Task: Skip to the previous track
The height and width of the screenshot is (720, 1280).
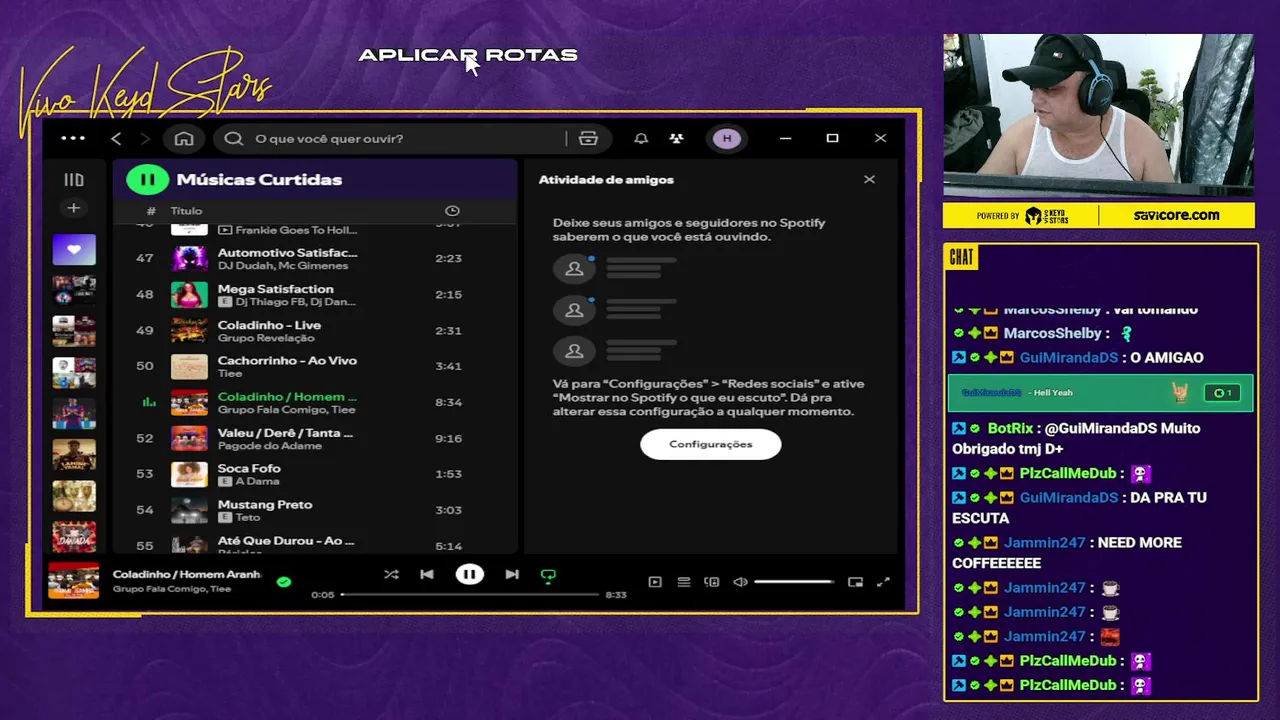Action: (x=427, y=575)
